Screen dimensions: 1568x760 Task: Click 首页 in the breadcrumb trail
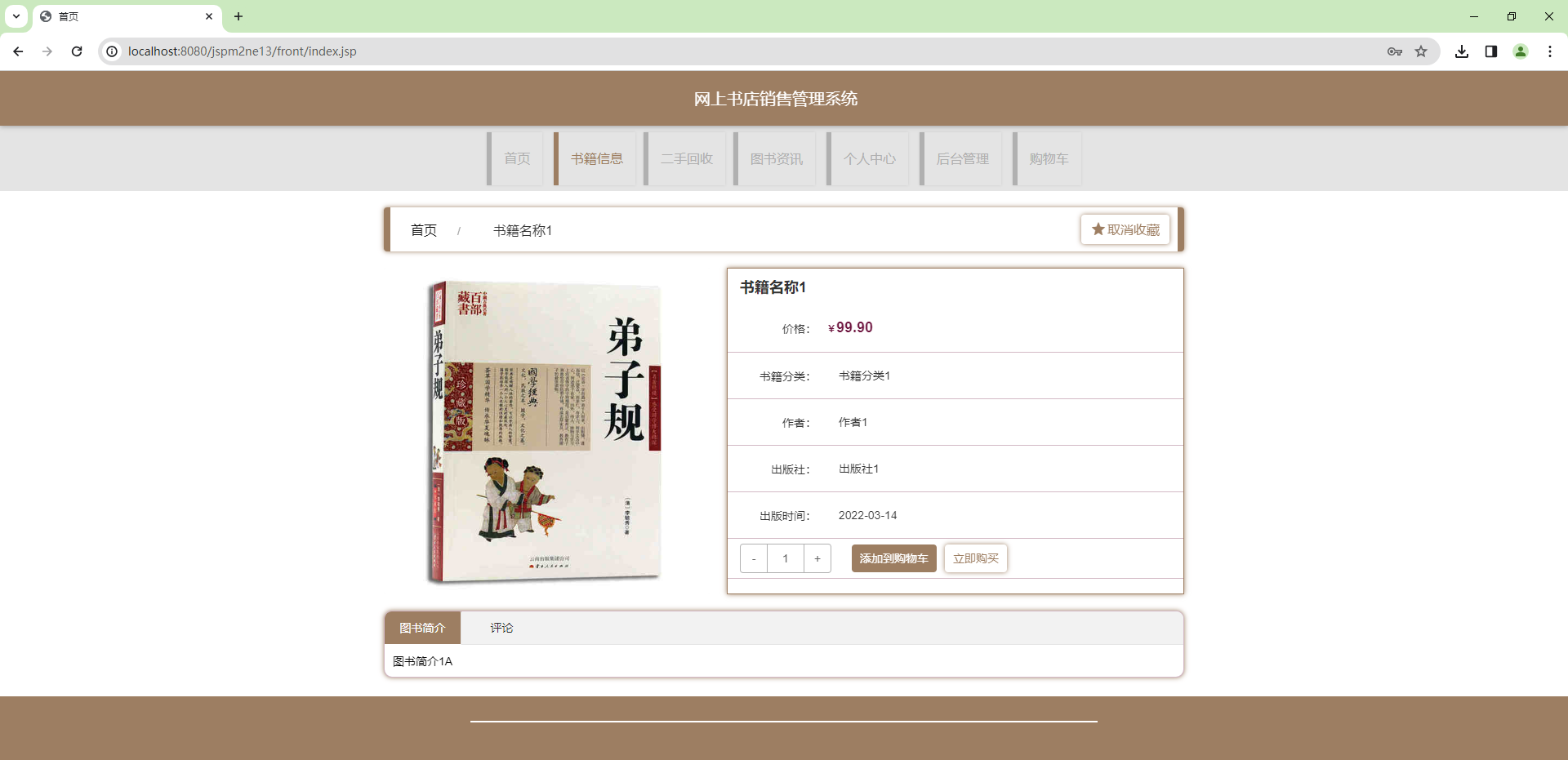[424, 230]
